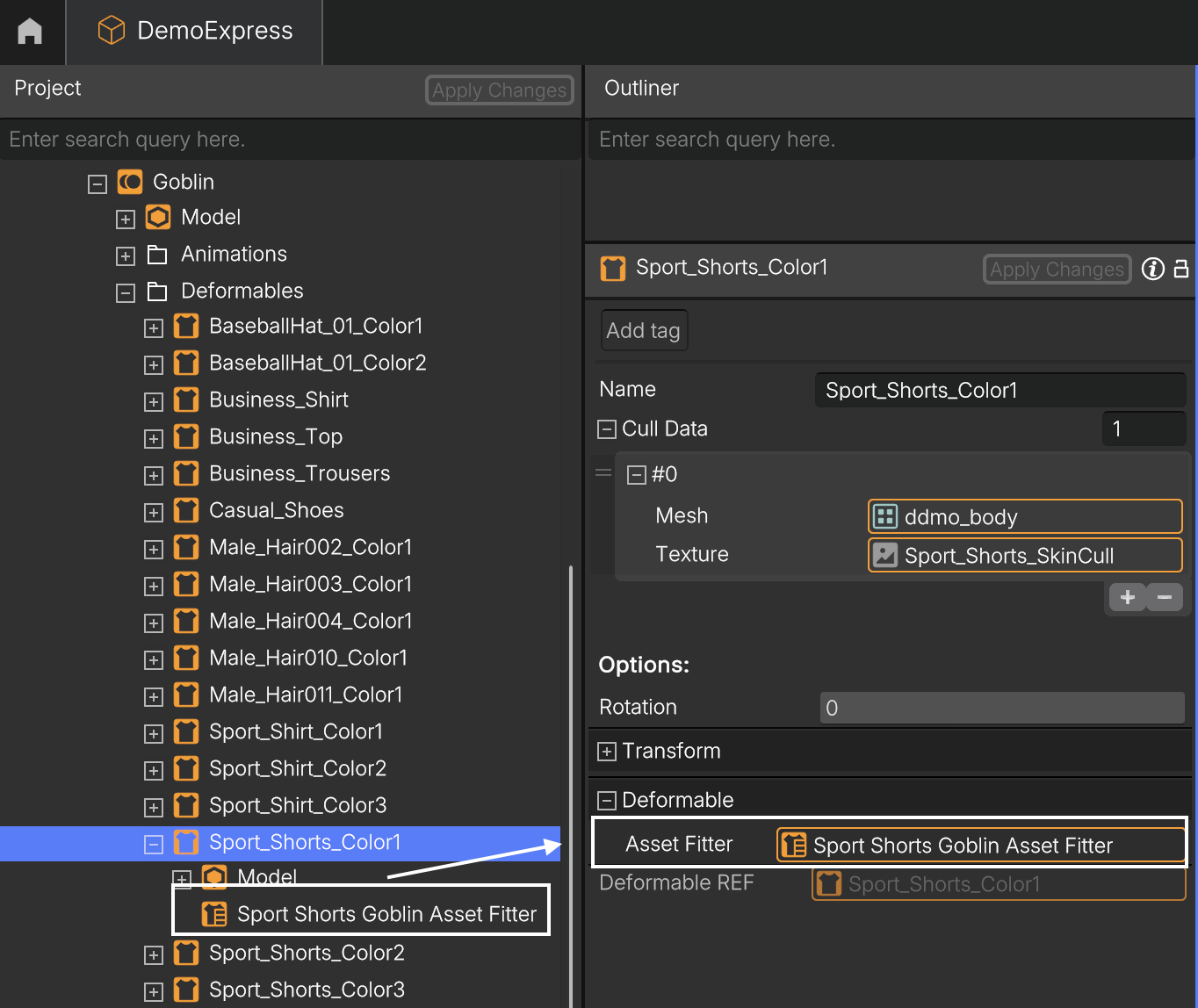Click Apply Changes in inspector header
1198x1008 pixels.
1057,270
